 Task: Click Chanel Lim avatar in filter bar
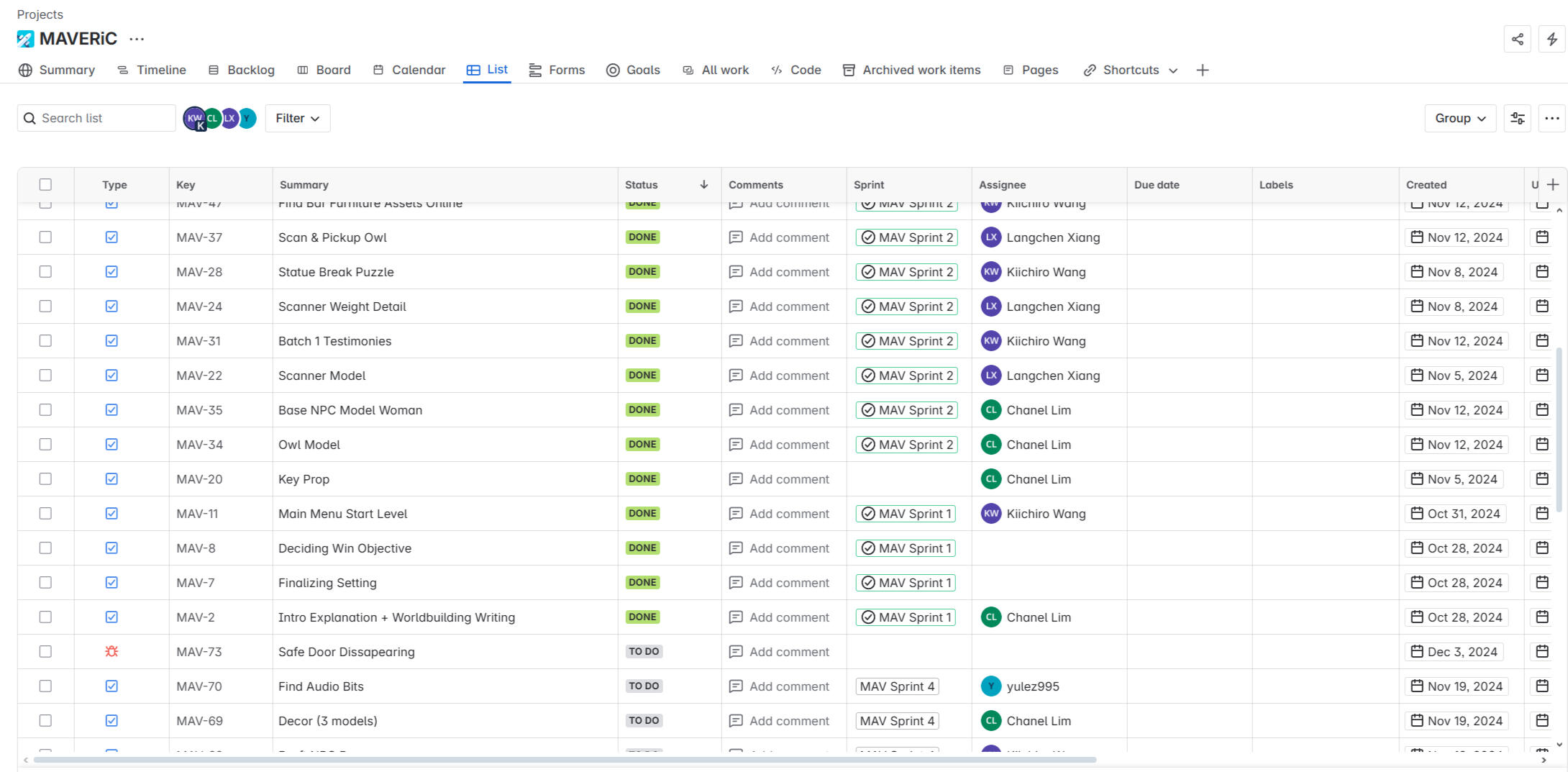tap(212, 118)
